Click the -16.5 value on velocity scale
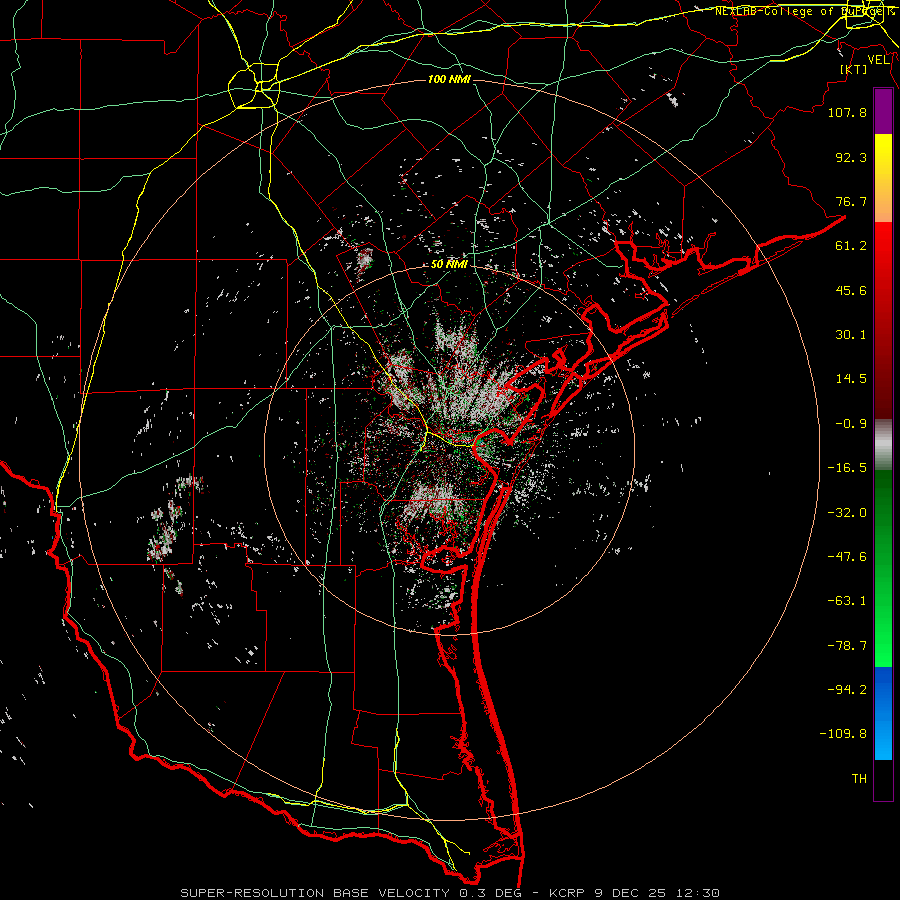 point(847,468)
